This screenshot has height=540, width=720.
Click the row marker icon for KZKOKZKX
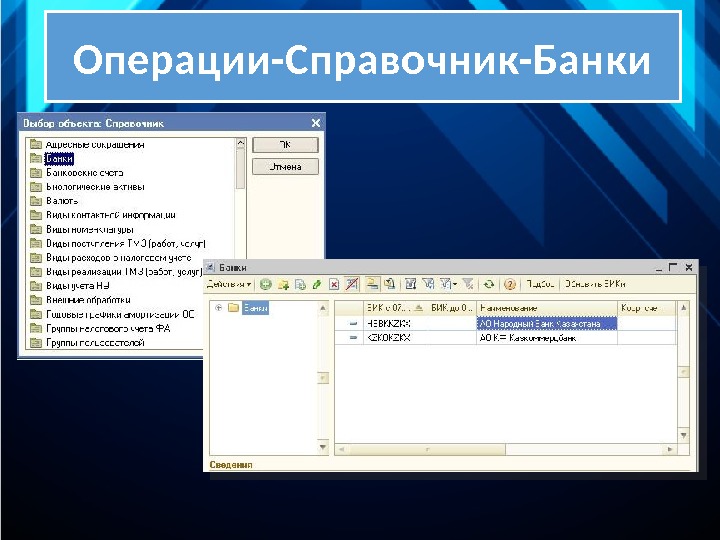click(353, 338)
